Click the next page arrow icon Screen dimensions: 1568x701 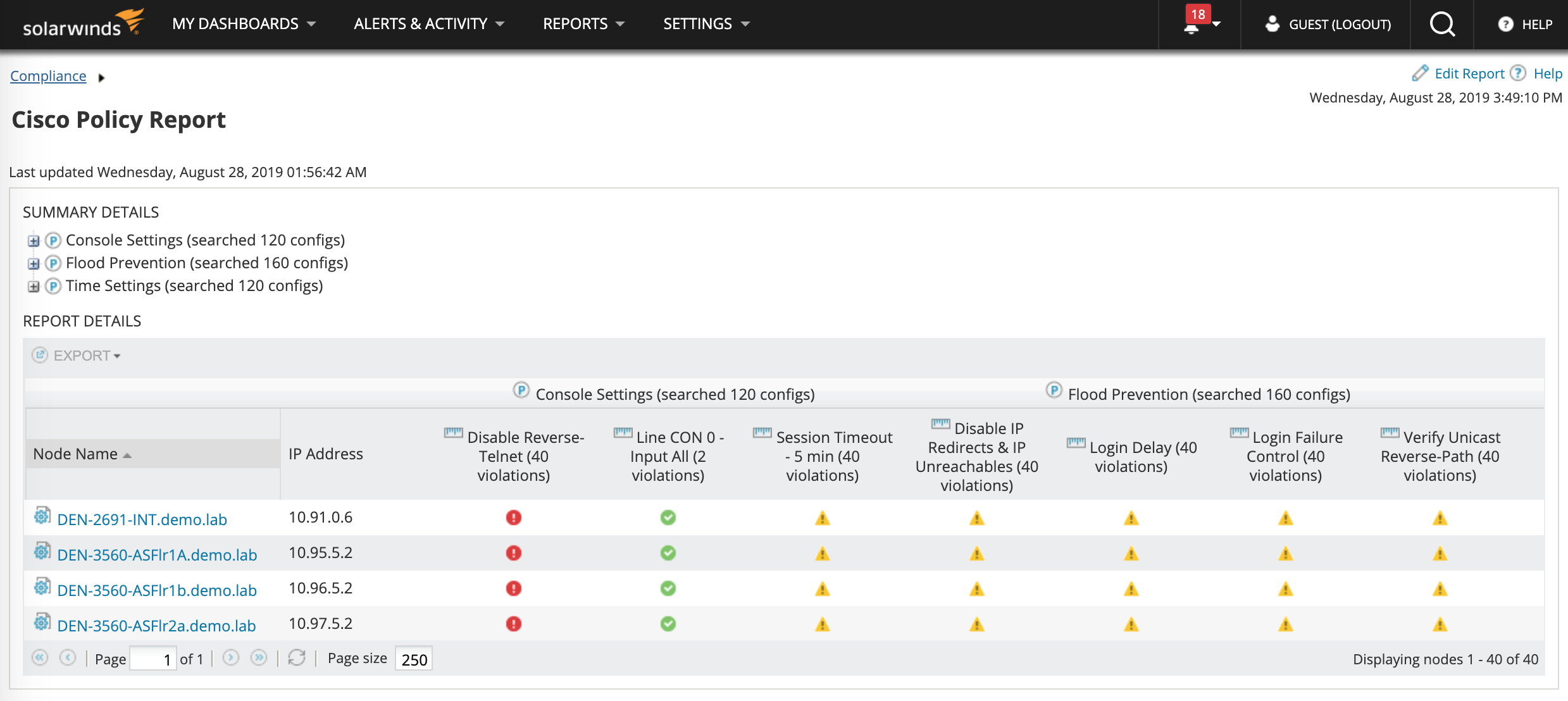[231, 658]
